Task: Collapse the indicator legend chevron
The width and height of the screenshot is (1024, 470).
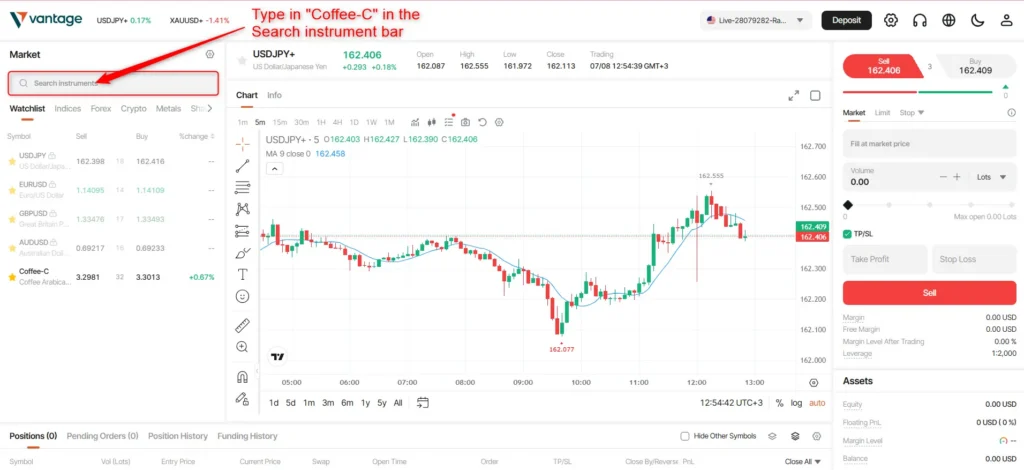Action: click(x=275, y=168)
